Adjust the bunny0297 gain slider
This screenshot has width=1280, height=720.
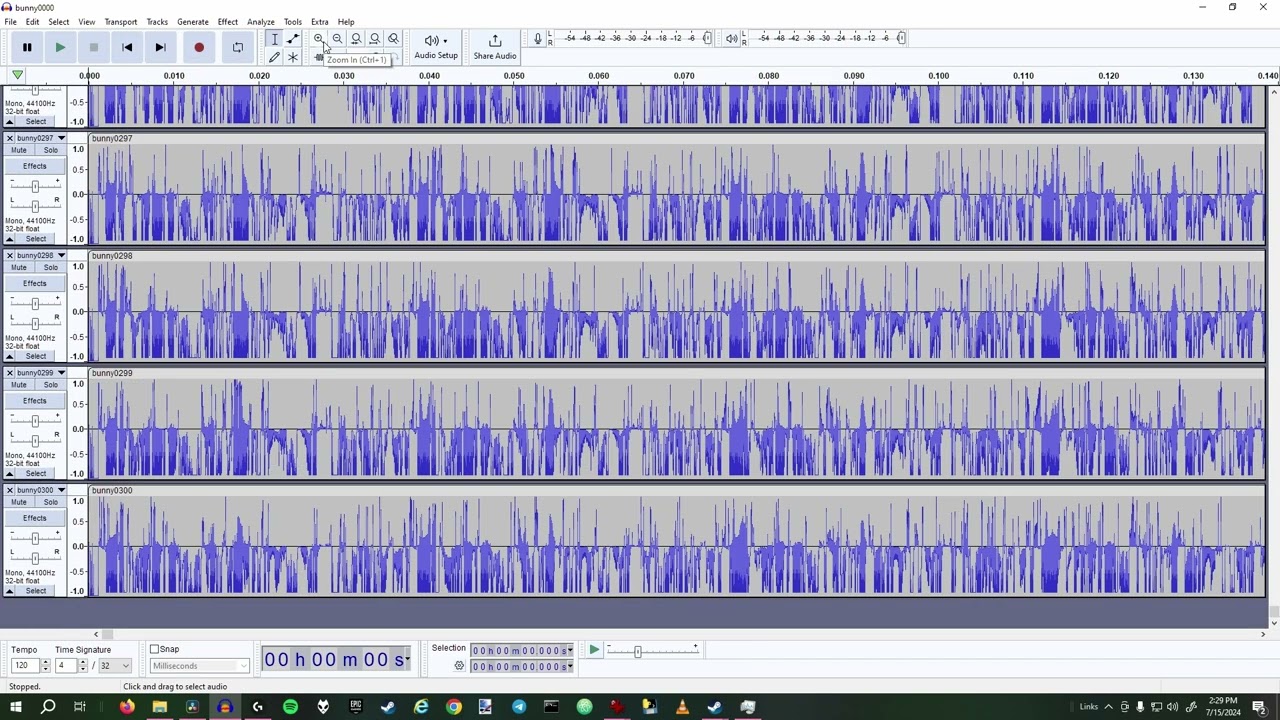click(x=35, y=186)
